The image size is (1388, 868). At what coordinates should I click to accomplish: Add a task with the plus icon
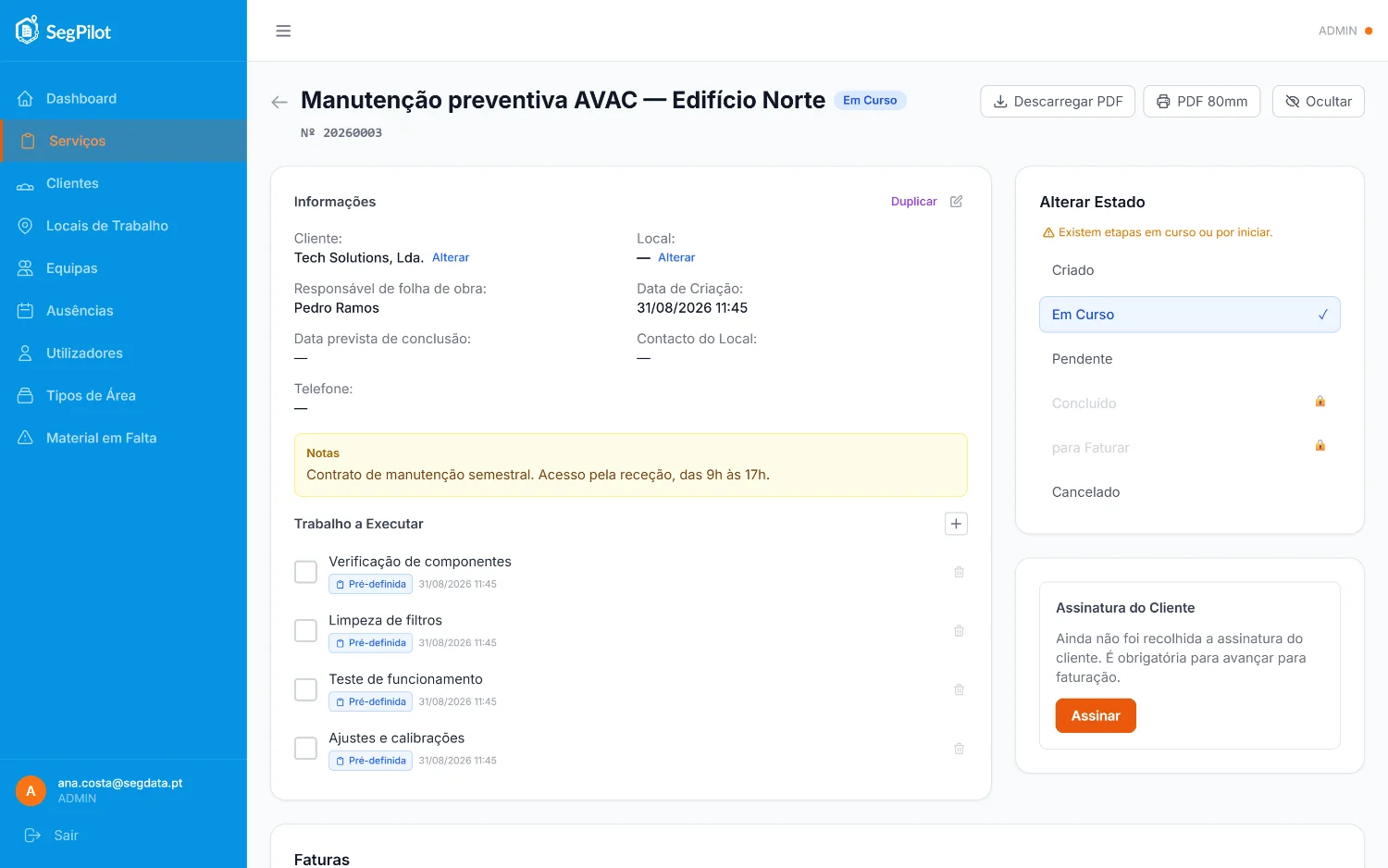(x=956, y=524)
